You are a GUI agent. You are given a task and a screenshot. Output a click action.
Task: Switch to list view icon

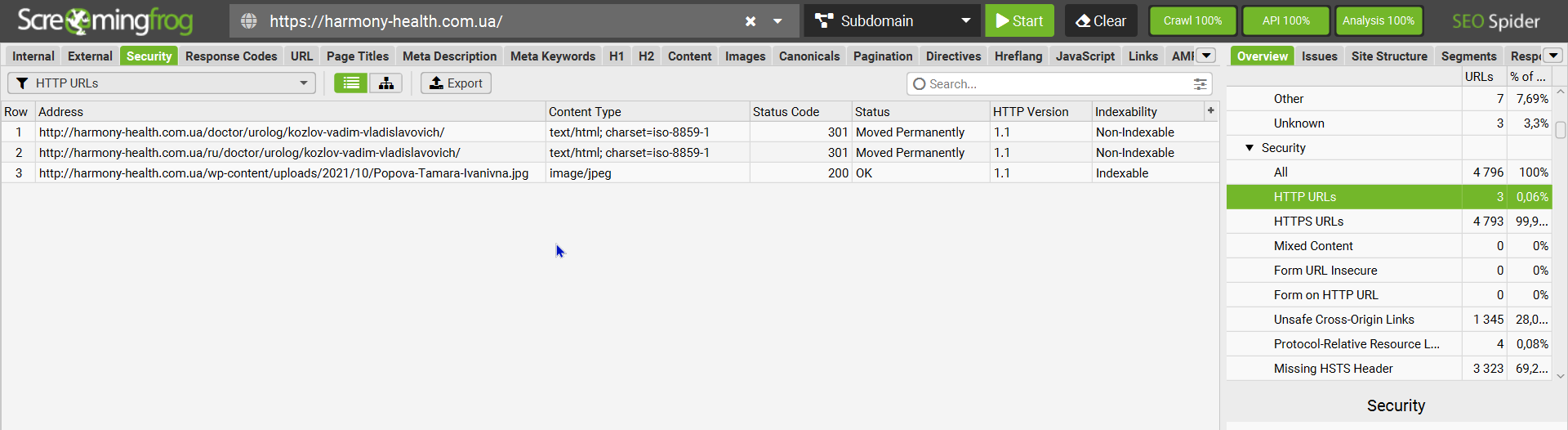coord(351,83)
